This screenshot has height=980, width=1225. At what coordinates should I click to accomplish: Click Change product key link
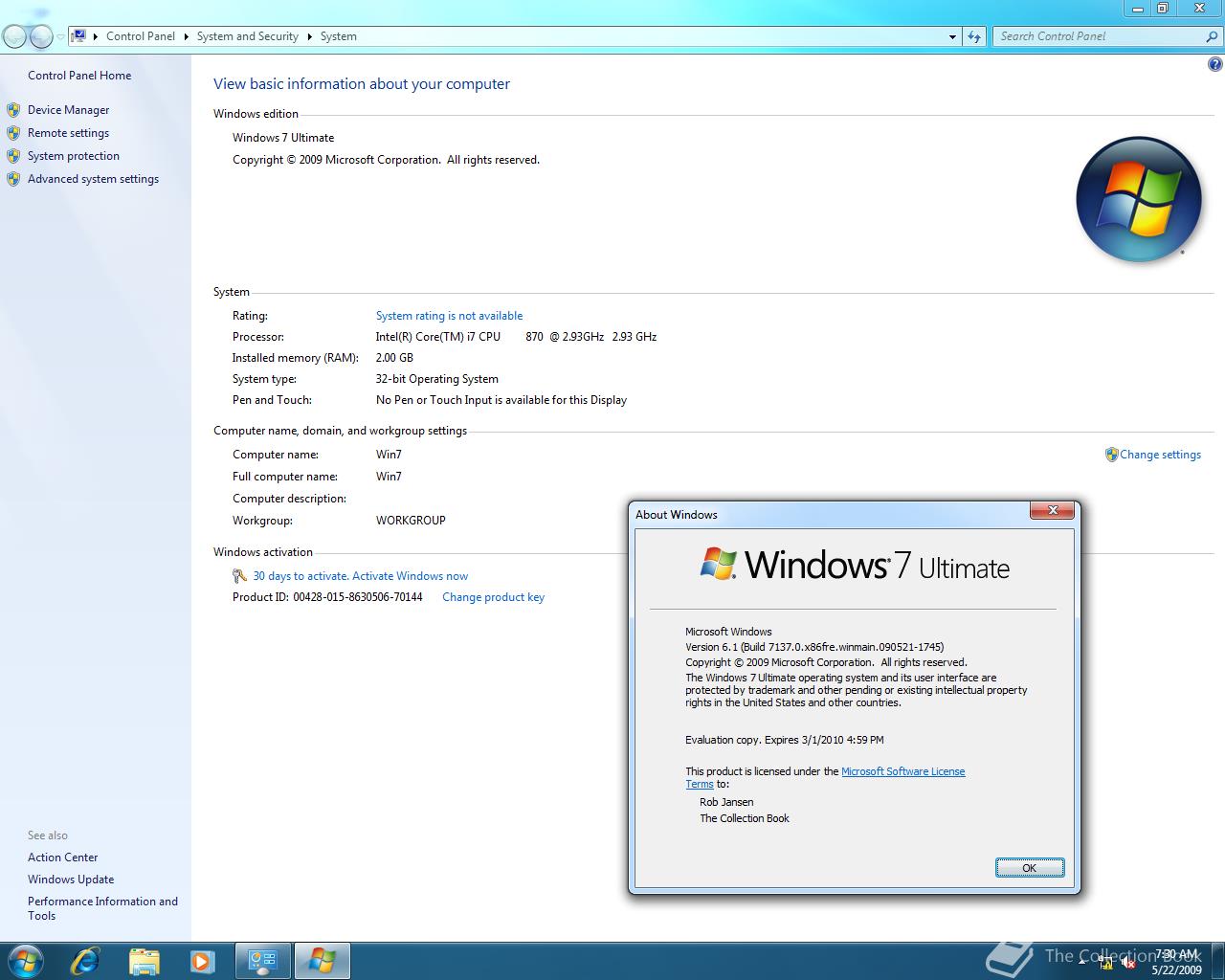tap(493, 597)
